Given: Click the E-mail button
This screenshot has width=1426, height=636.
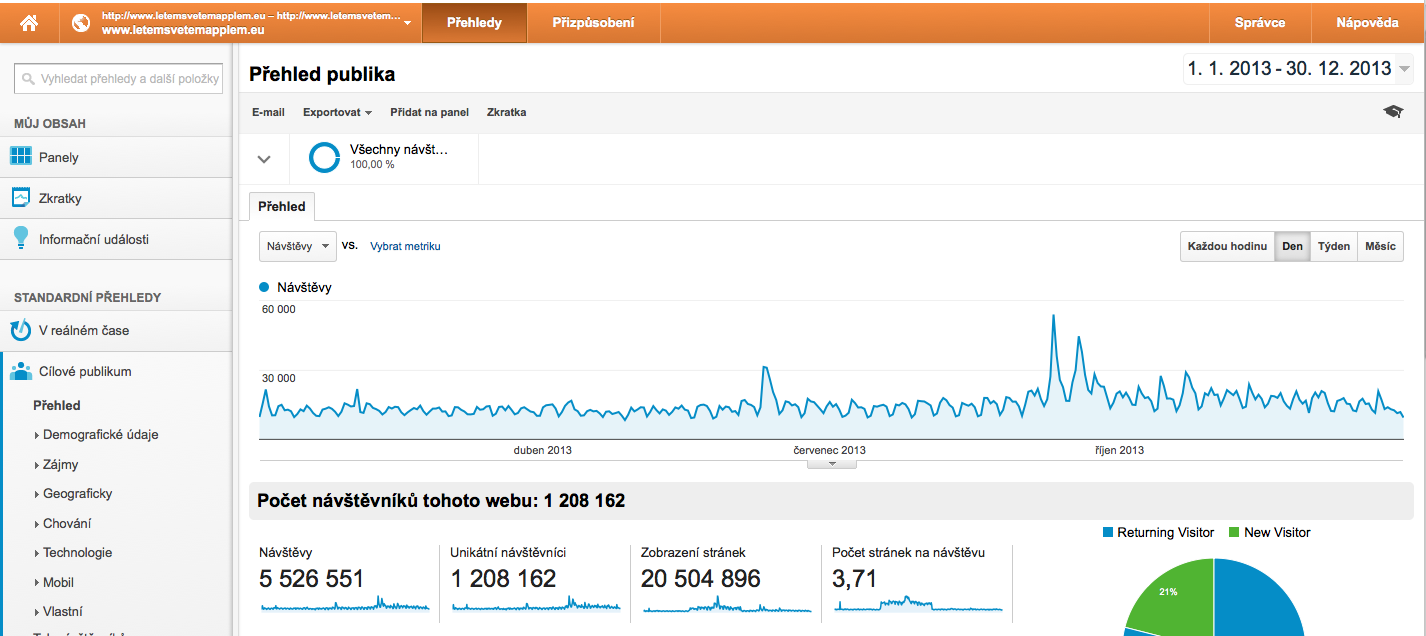Looking at the screenshot, I should pyautogui.click(x=268, y=112).
